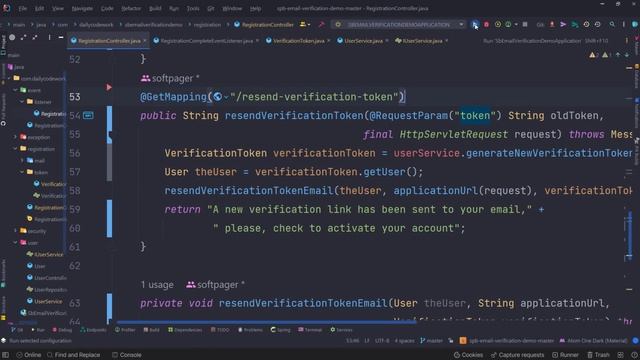Switch to RegistrationCompleteEventListener.java tab

(x=207, y=41)
